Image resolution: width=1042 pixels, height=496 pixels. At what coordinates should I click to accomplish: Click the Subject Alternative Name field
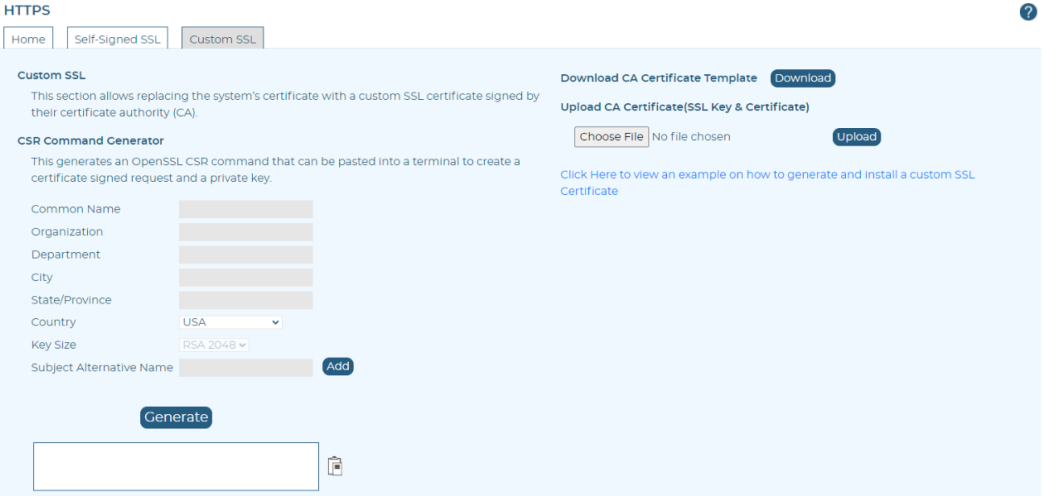click(245, 367)
